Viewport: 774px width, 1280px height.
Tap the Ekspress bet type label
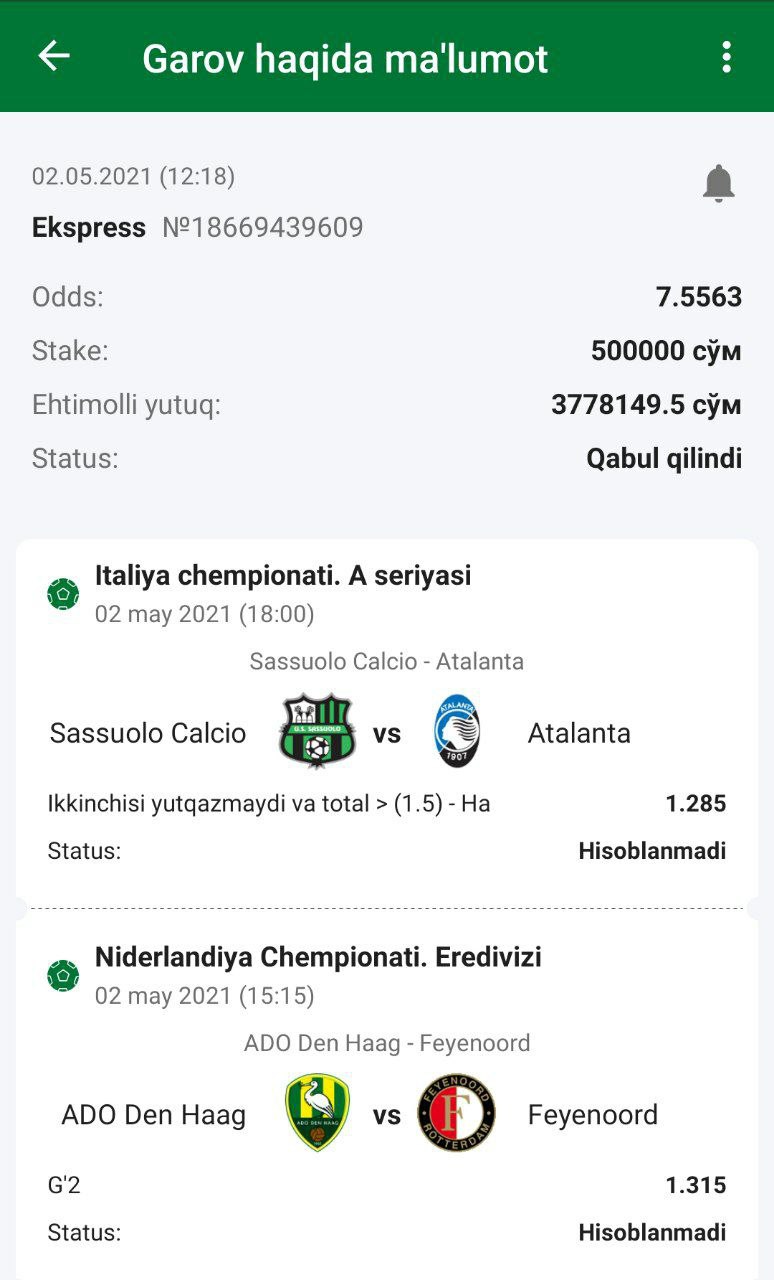coord(89,228)
